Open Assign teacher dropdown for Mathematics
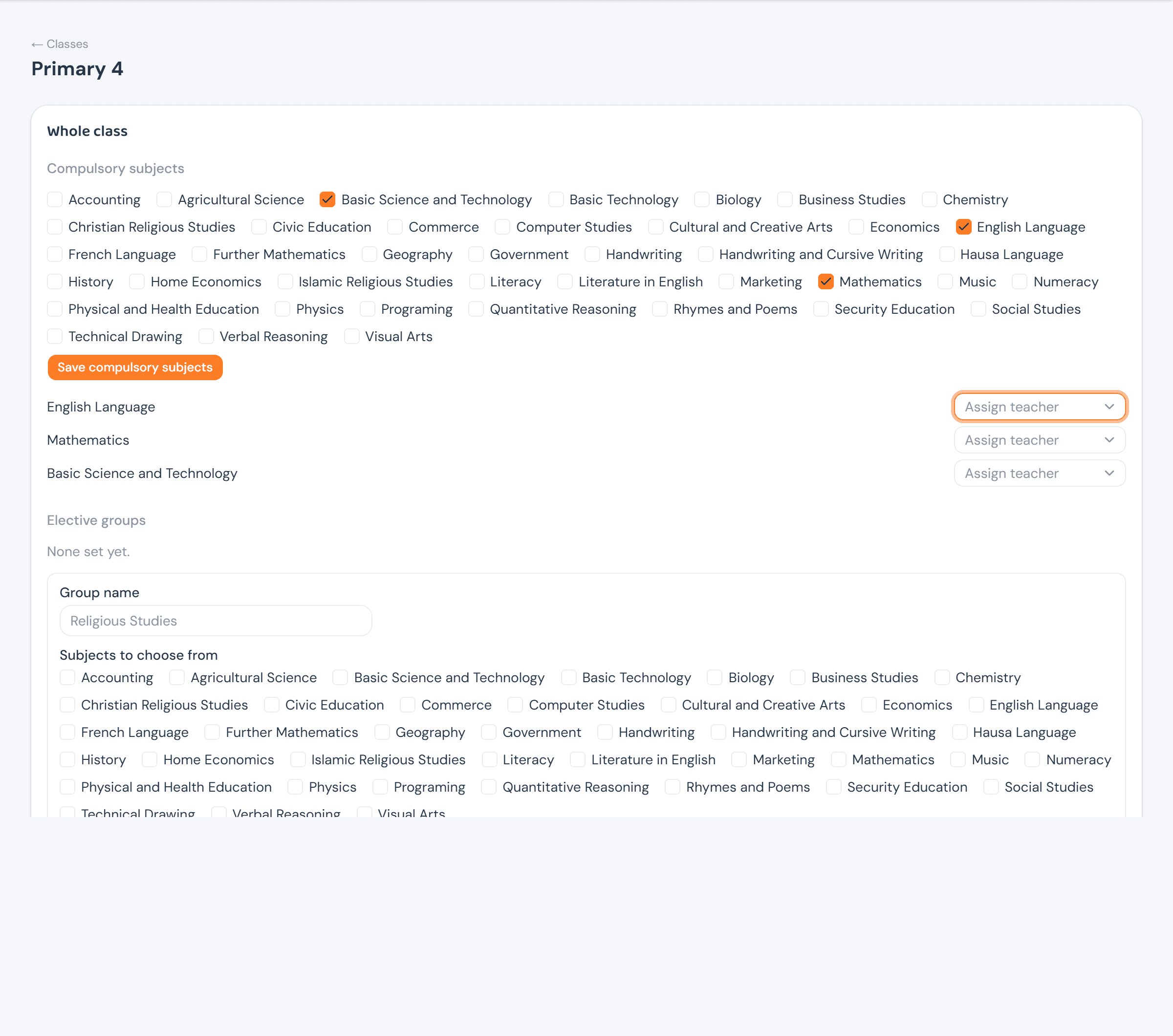1173x1036 pixels. (1039, 440)
